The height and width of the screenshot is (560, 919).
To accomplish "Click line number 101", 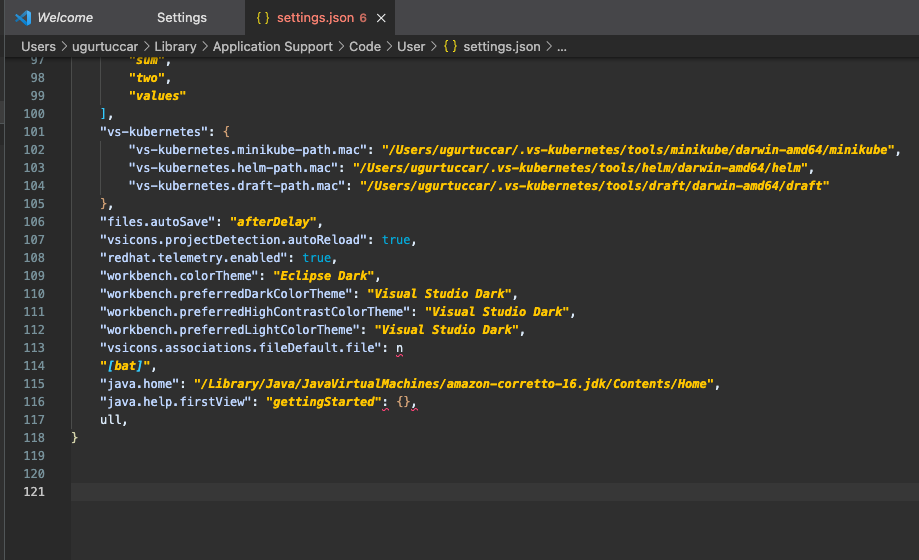I will click(34, 131).
